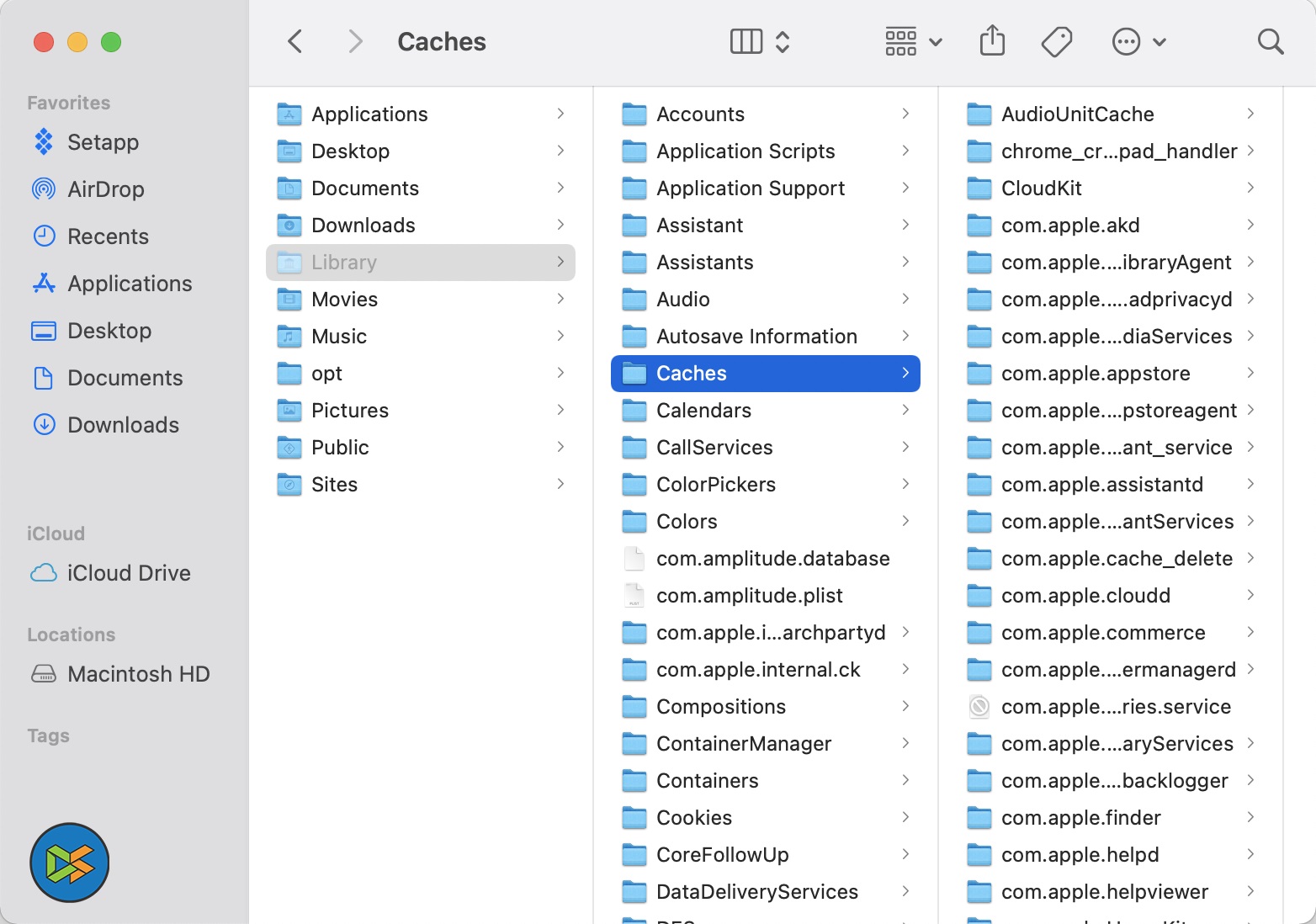Viewport: 1316px width, 924px height.
Task: Open the Action ellipsis menu
Action: tap(1138, 41)
